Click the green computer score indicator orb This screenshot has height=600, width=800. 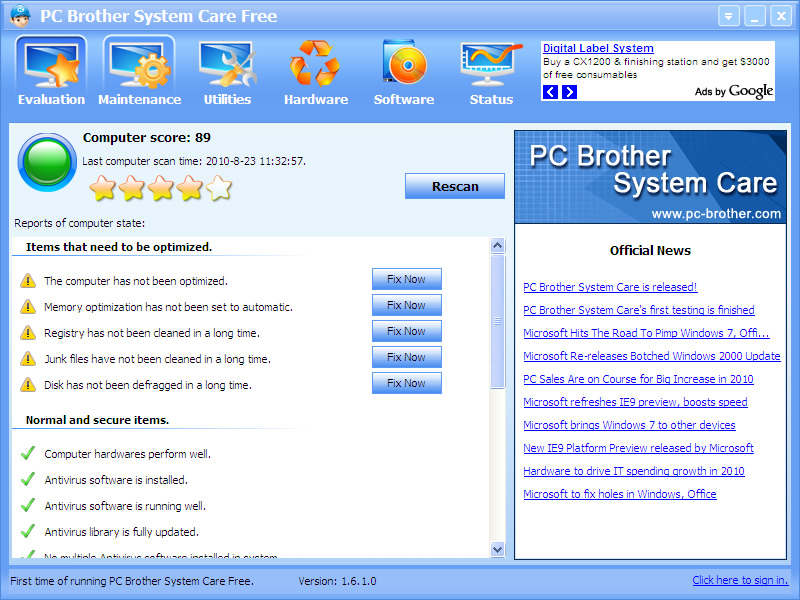[x=47, y=162]
